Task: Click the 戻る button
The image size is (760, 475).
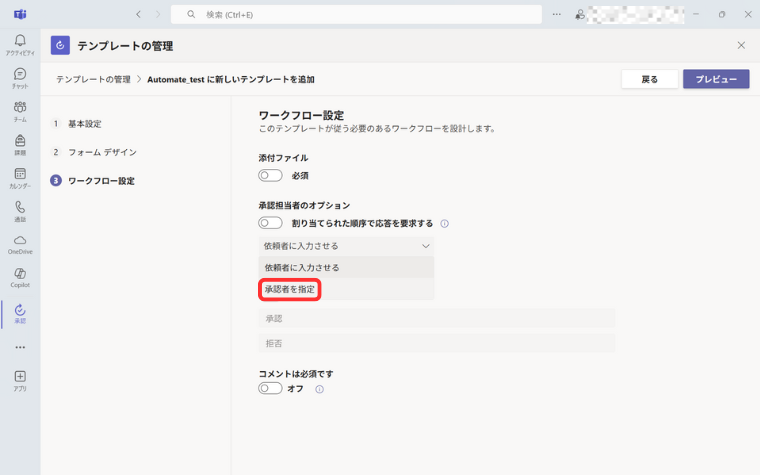Action: [x=649, y=79]
